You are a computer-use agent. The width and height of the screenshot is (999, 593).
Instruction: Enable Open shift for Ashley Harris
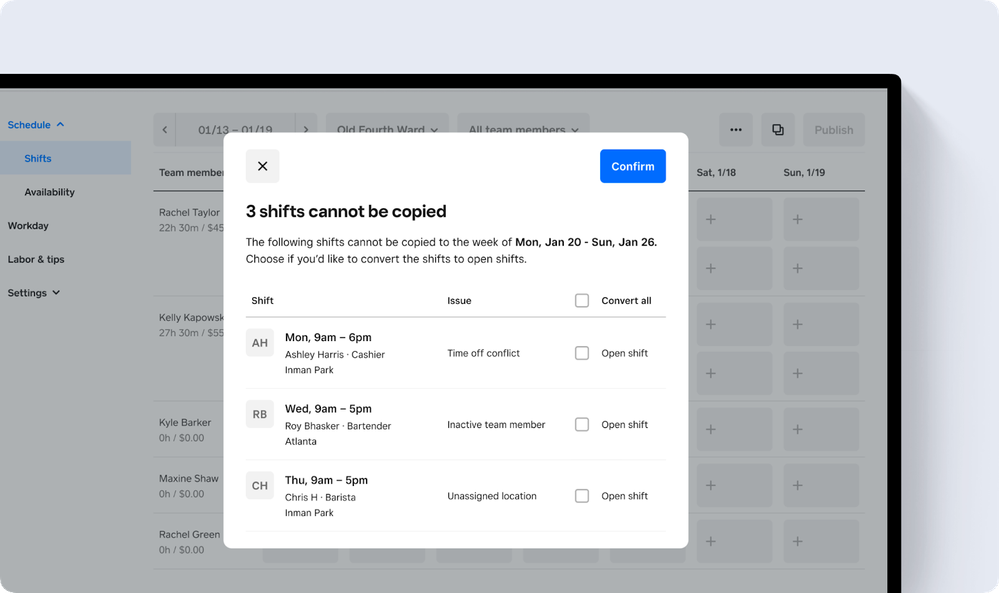[x=582, y=353]
